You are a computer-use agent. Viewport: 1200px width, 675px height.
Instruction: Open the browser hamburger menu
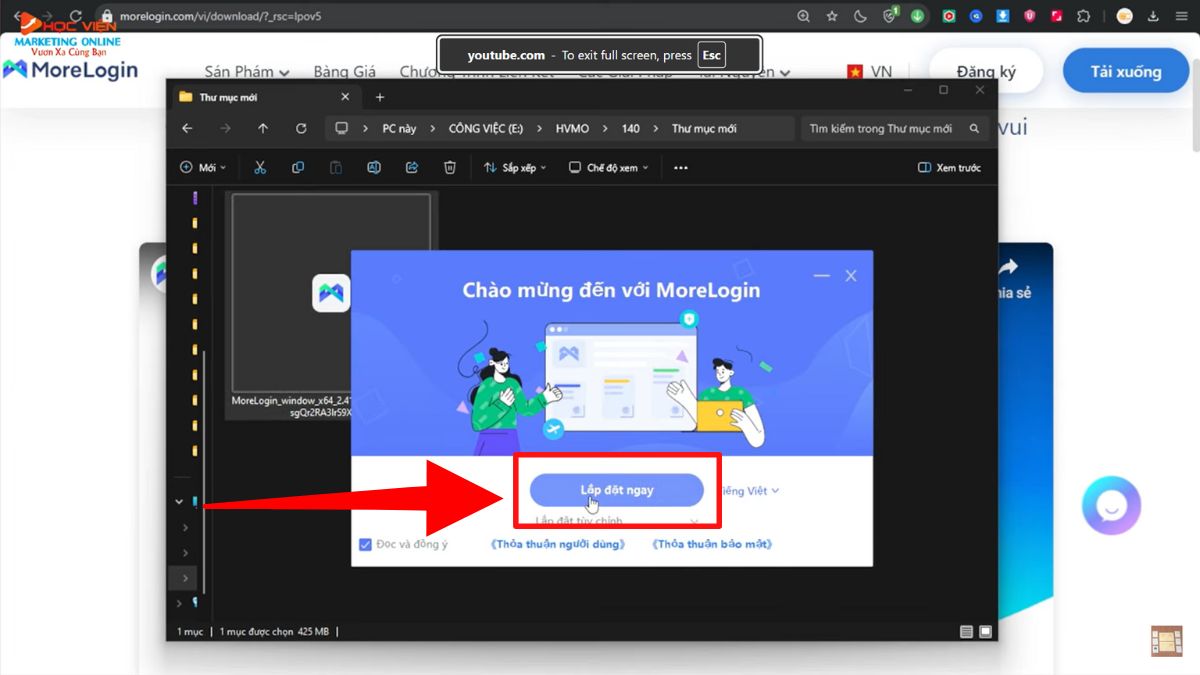1180,16
